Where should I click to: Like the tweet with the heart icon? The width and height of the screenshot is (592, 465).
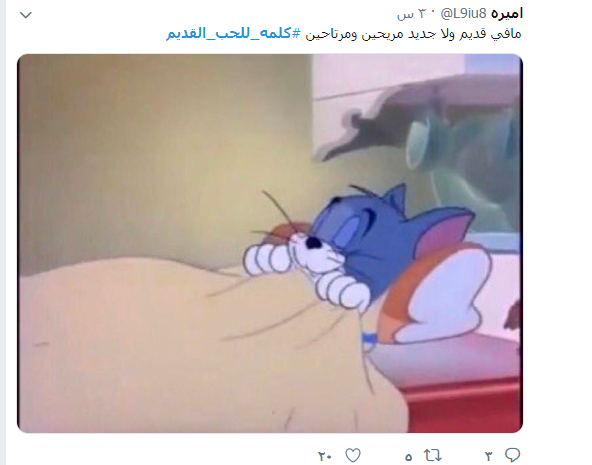click(x=353, y=455)
